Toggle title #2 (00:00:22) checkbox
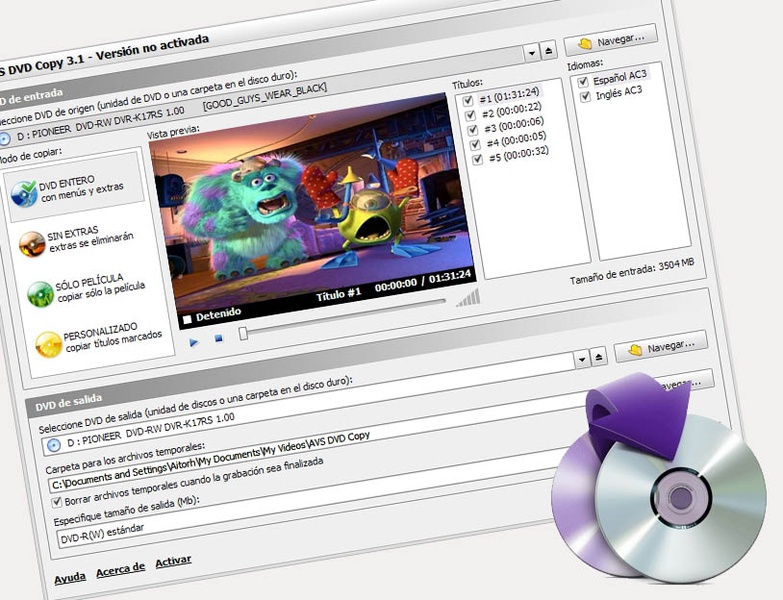This screenshot has height=600, width=783. click(x=470, y=115)
